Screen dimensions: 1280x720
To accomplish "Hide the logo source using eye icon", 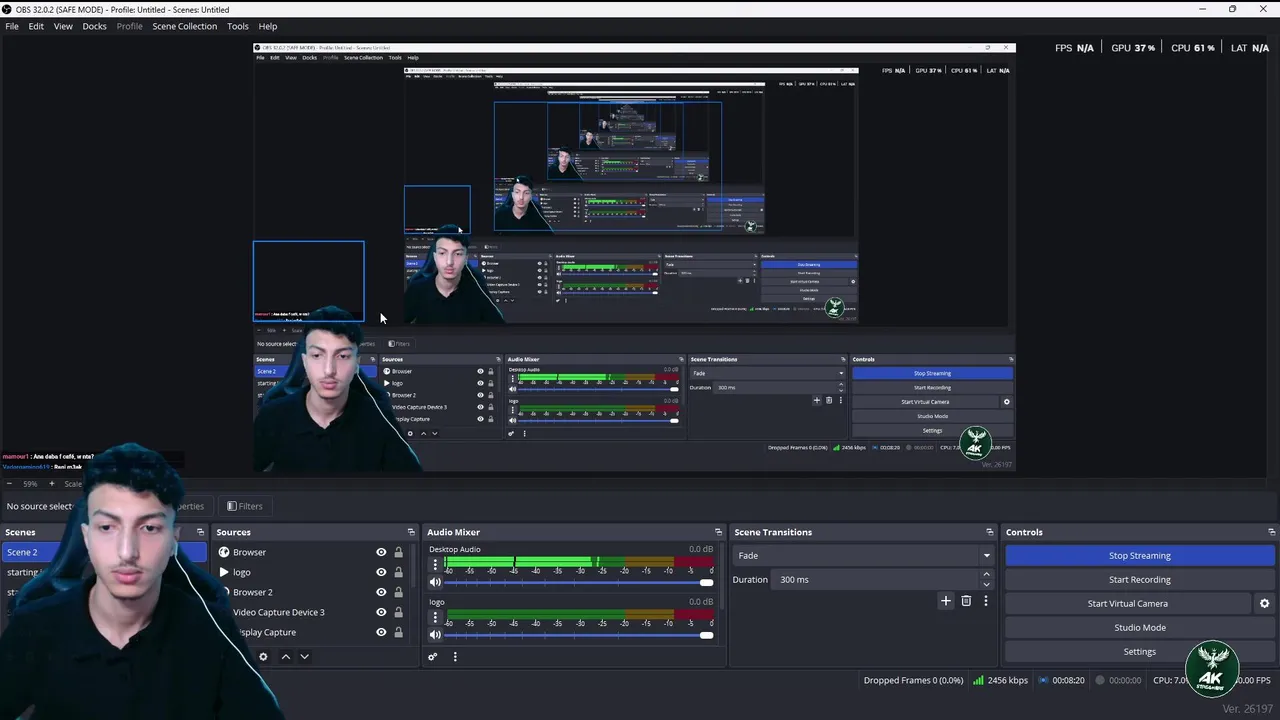I will pyautogui.click(x=381, y=572).
